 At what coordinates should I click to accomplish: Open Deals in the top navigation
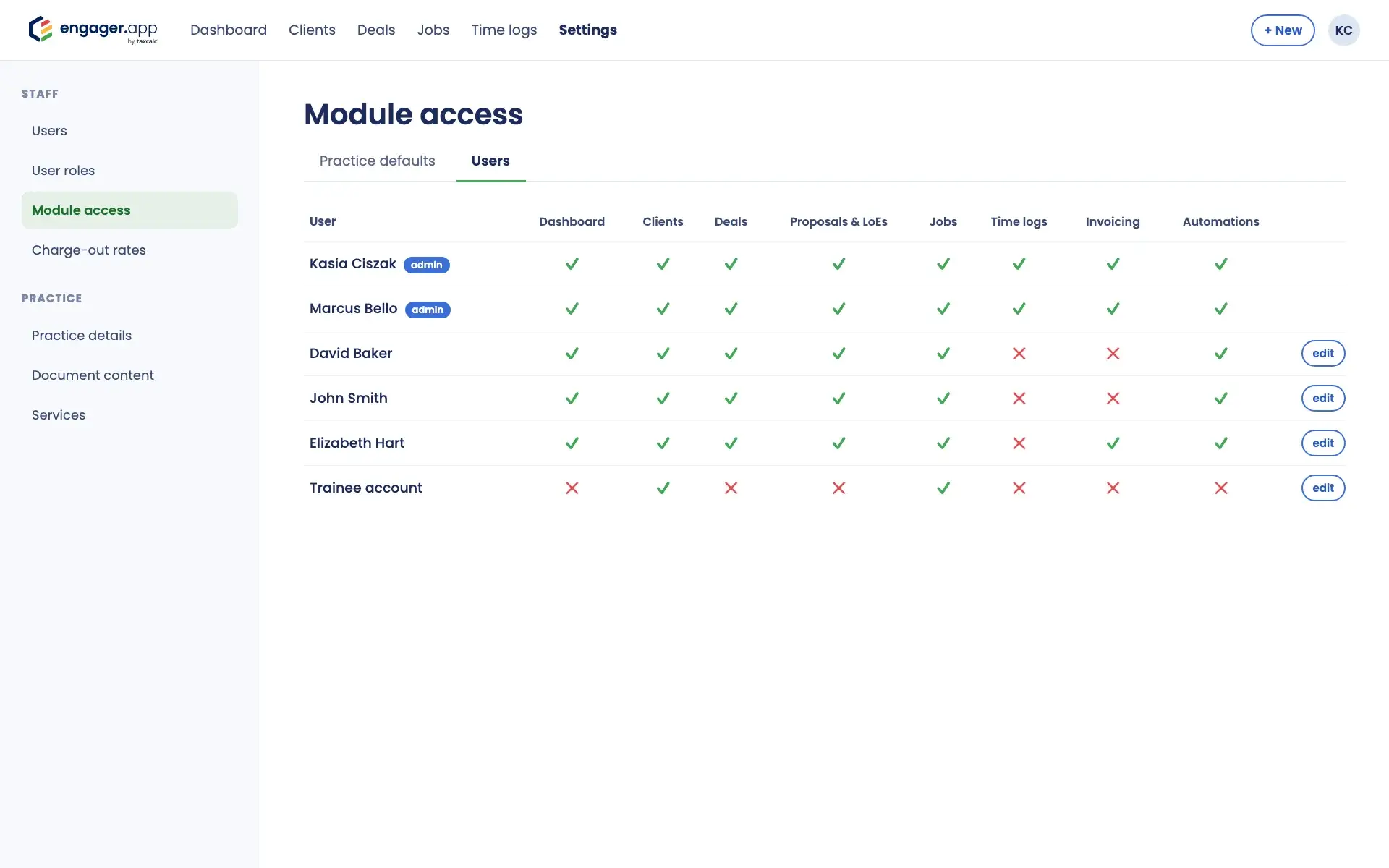(x=376, y=30)
